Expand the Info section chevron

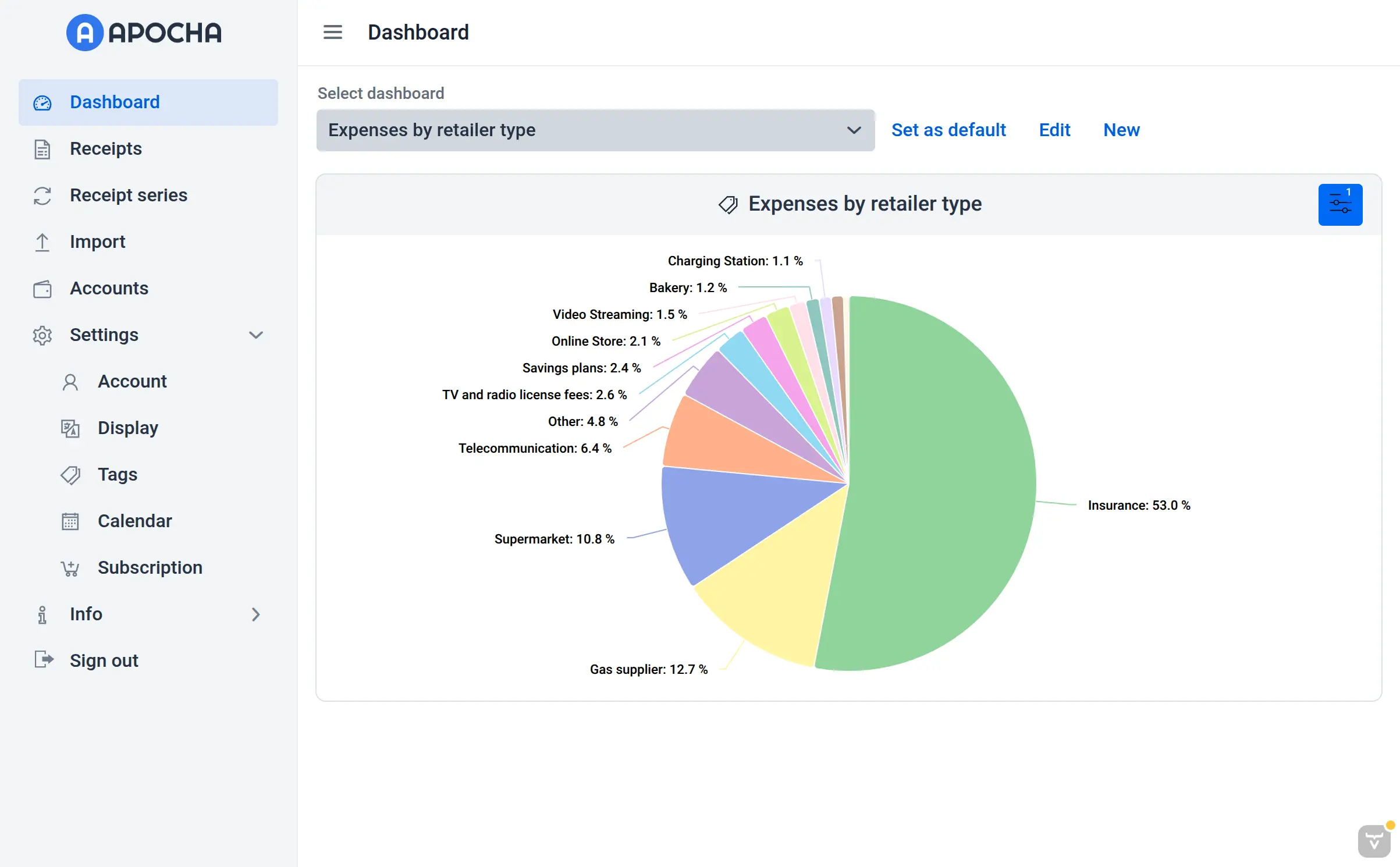[256, 614]
